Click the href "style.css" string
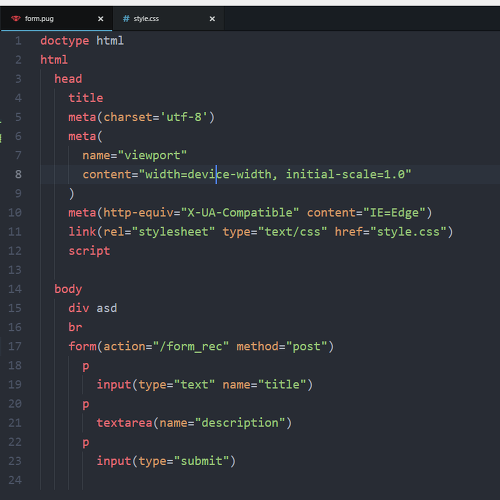Viewport: 500px width, 500px height. [408, 232]
